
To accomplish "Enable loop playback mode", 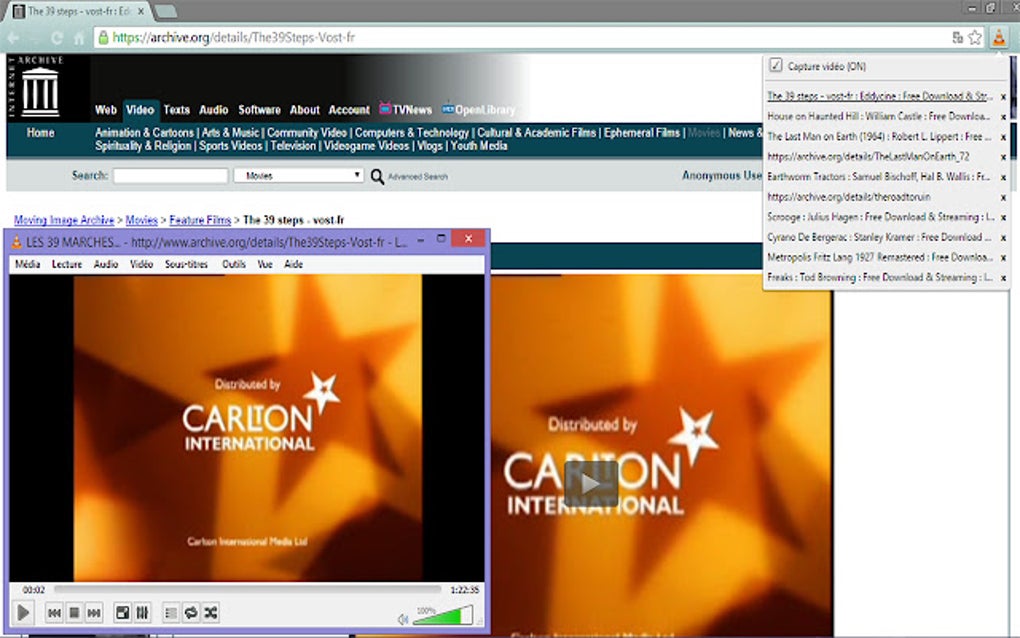I will tap(190, 613).
